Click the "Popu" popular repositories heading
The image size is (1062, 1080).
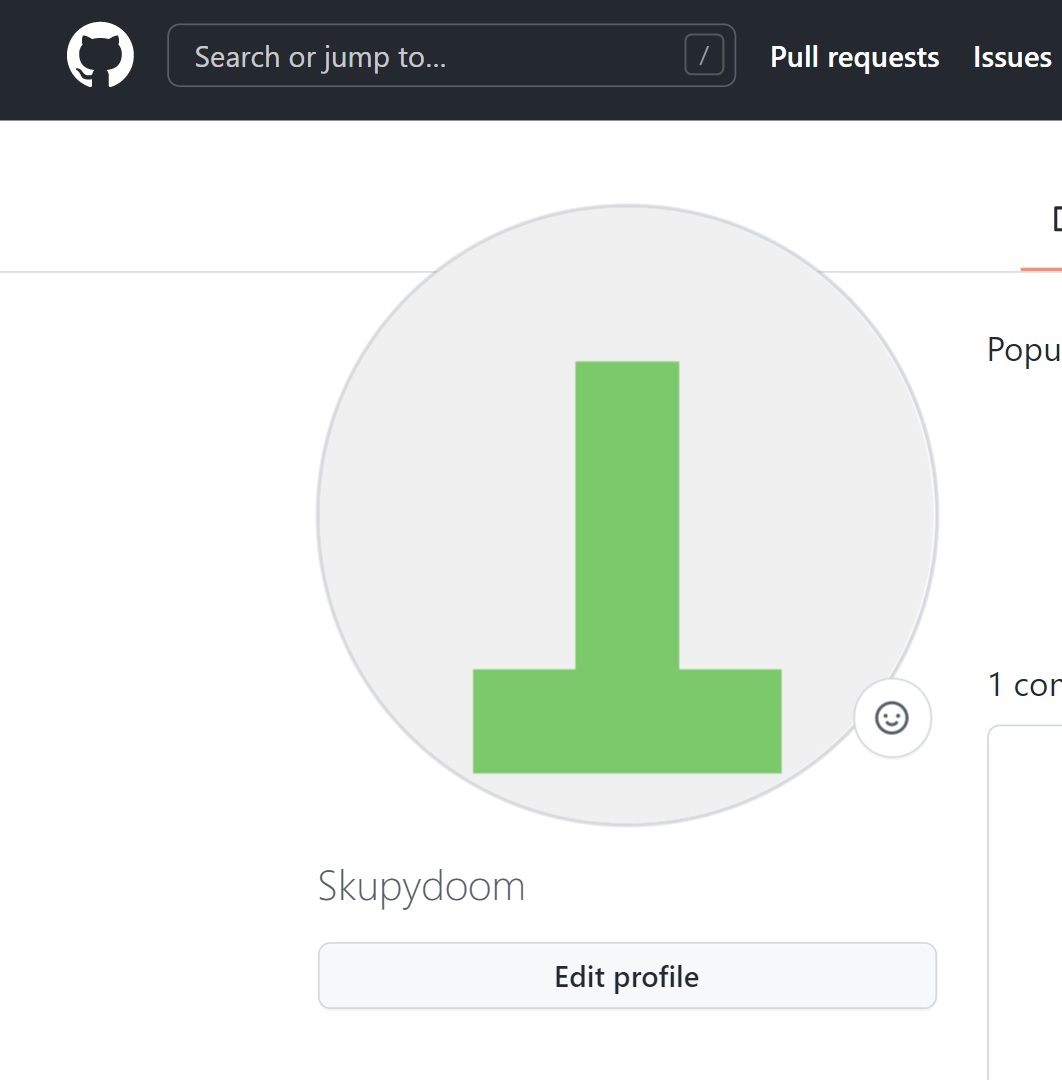point(1023,349)
